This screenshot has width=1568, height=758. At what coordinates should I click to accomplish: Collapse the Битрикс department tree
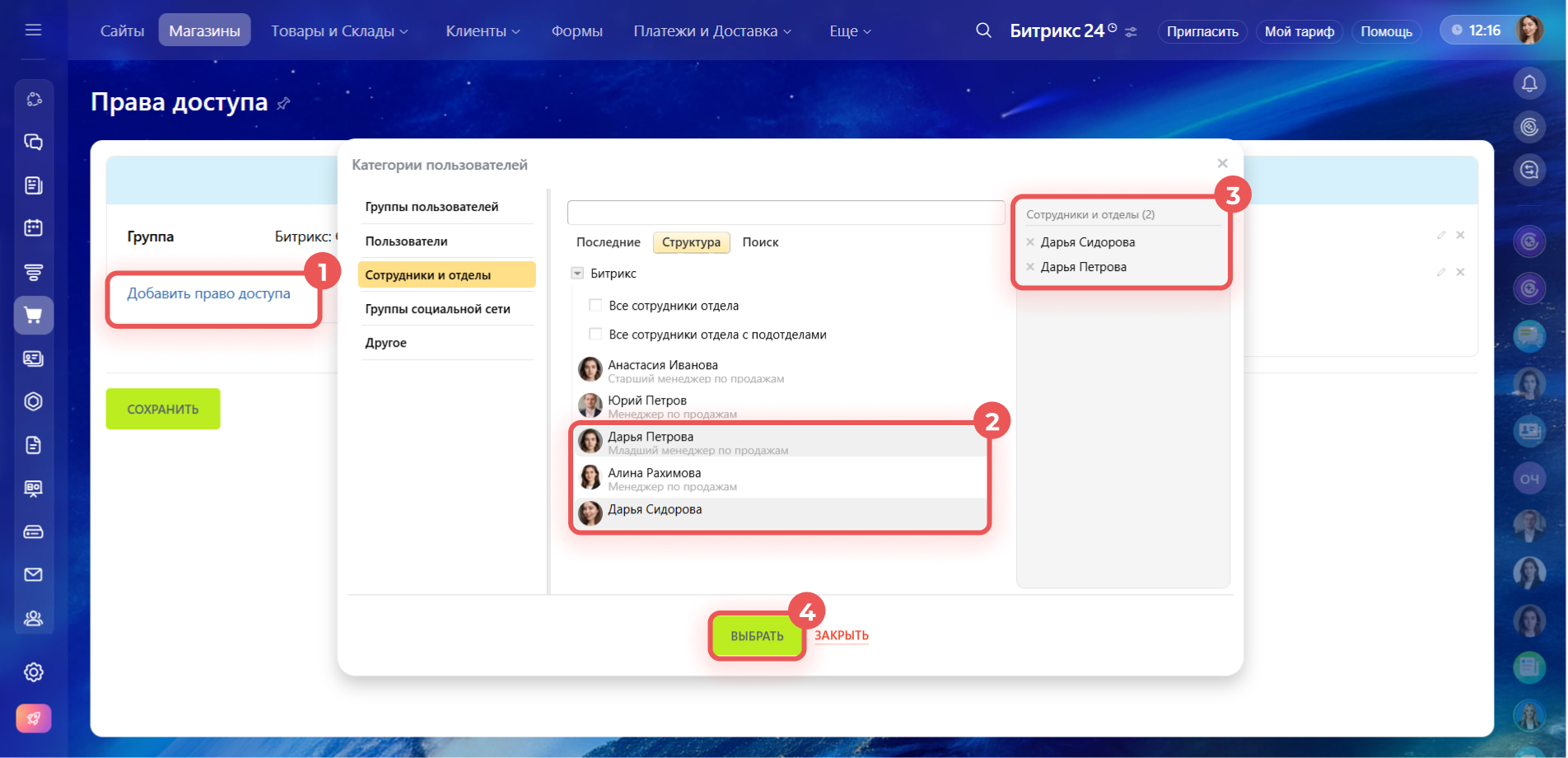click(577, 274)
